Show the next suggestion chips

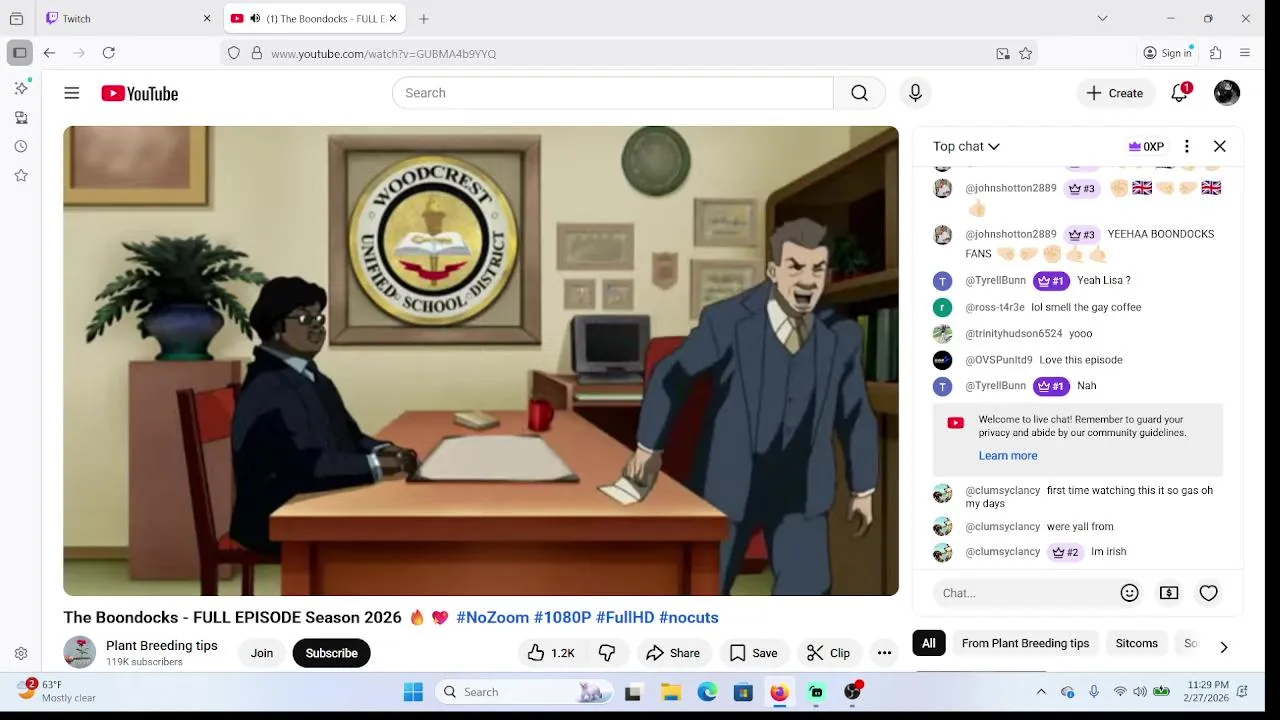(1223, 647)
